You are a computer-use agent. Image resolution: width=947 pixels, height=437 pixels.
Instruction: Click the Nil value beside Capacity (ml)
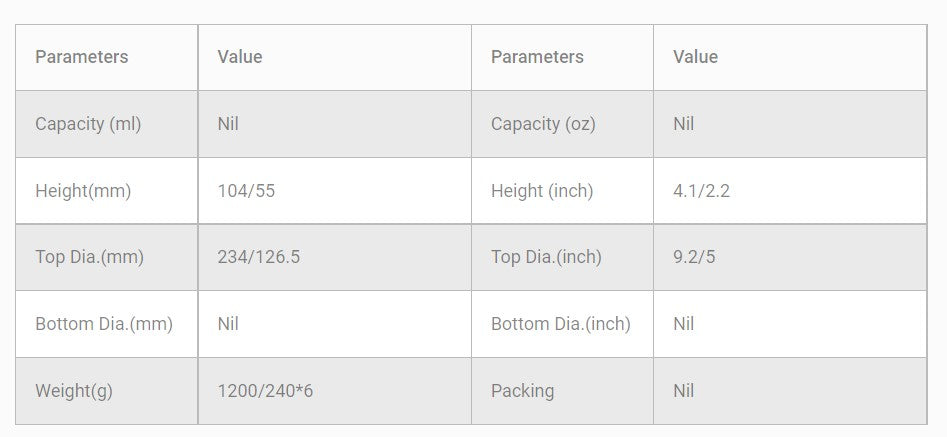click(228, 124)
